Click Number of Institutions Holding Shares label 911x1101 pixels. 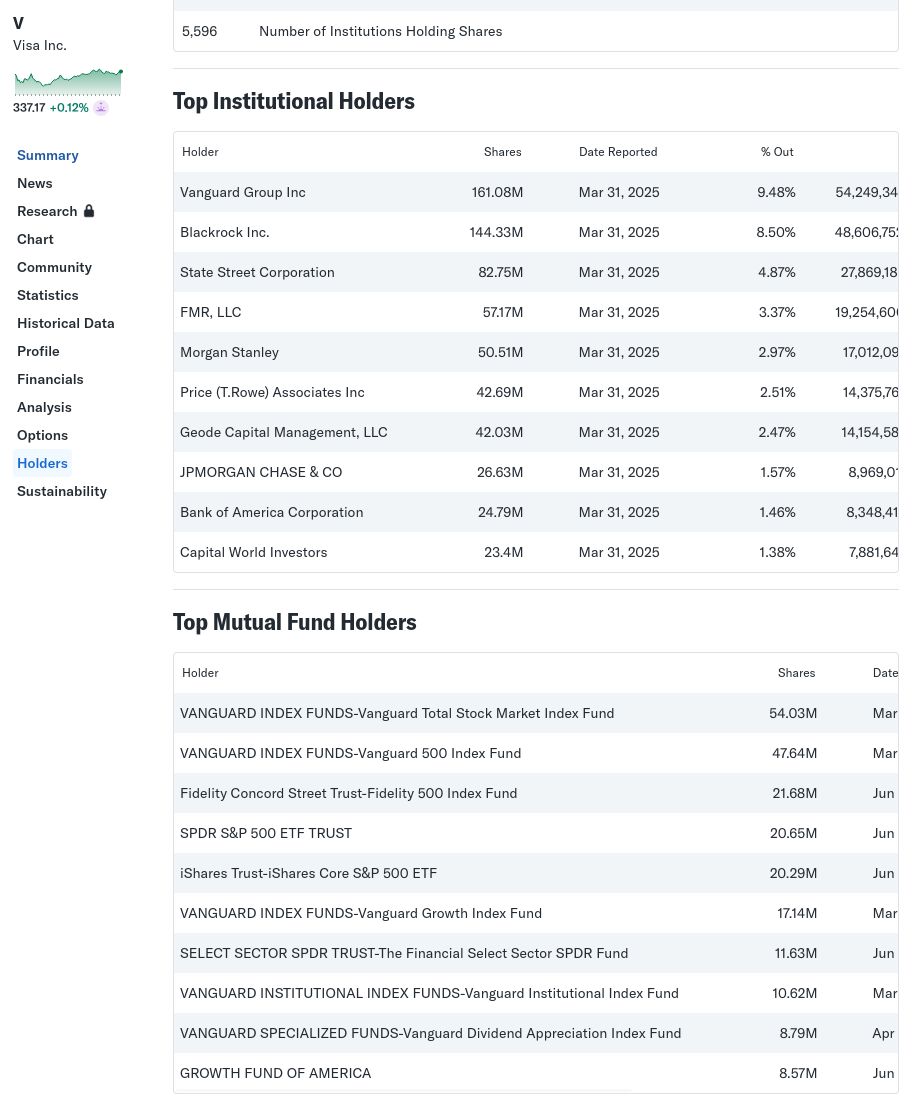[381, 32]
